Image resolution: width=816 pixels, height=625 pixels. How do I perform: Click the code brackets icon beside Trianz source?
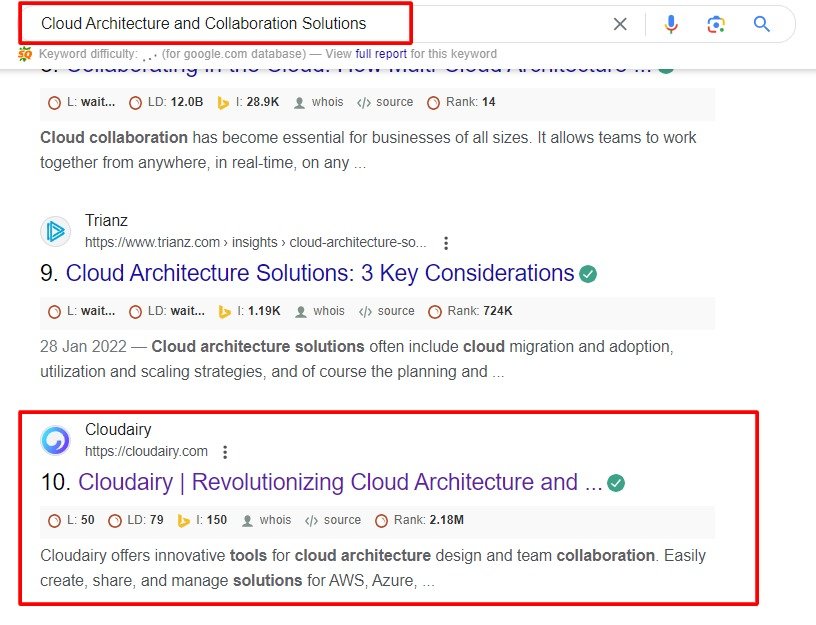(365, 312)
